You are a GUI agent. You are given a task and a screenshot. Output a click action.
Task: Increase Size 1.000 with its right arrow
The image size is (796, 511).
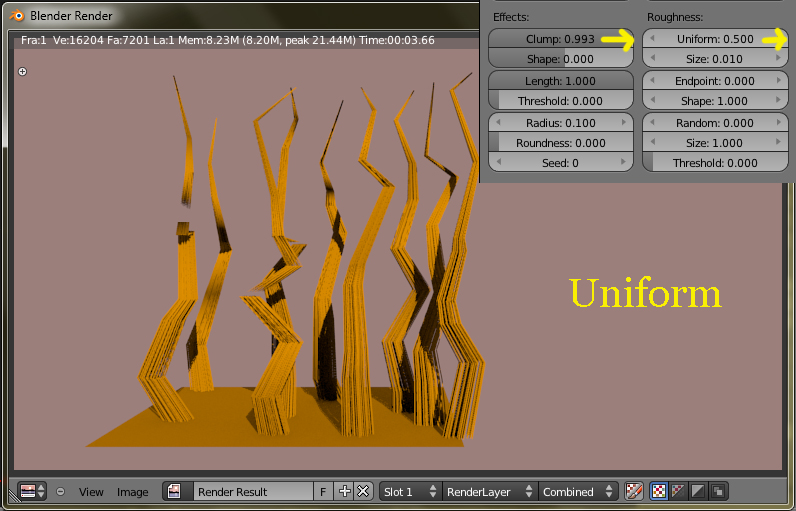778,142
